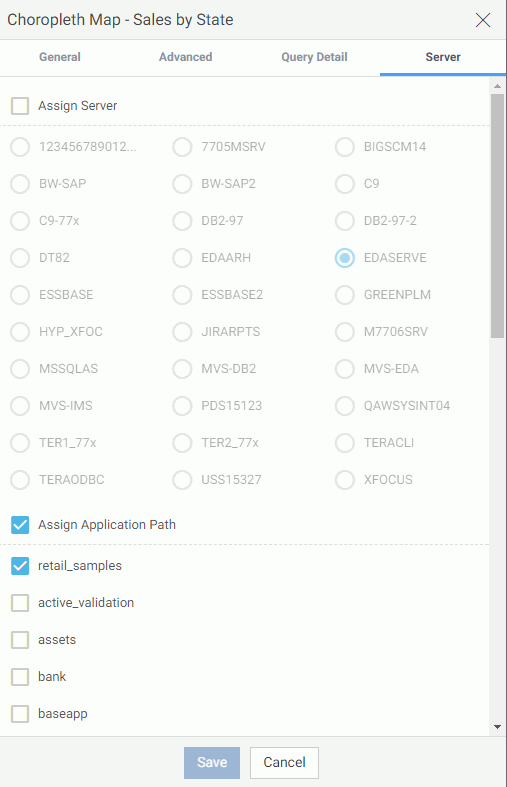507x787 pixels.
Task: Choose the BIGSCM14 server radio button
Action: click(345, 147)
